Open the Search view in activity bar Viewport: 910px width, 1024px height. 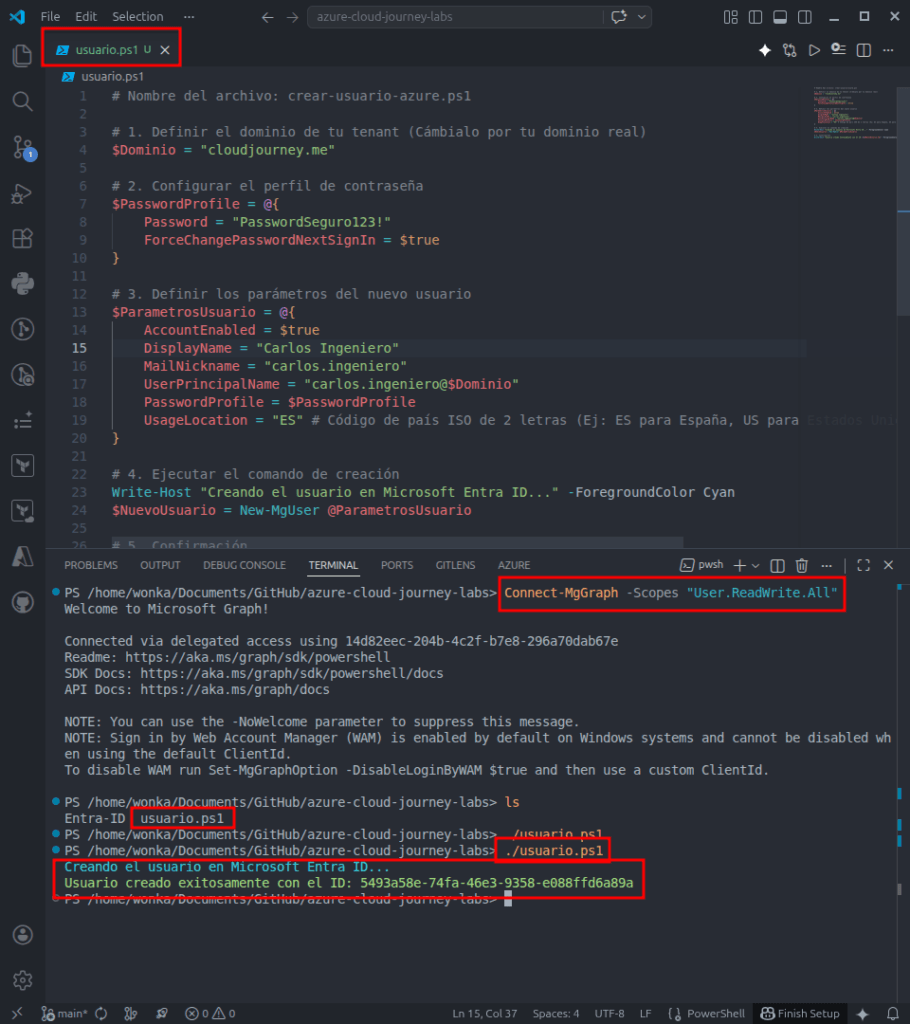tap(22, 101)
